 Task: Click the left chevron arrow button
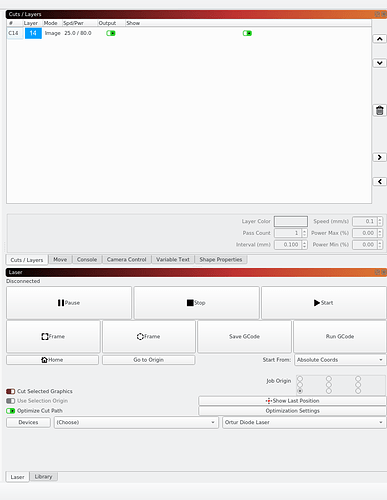(x=379, y=182)
